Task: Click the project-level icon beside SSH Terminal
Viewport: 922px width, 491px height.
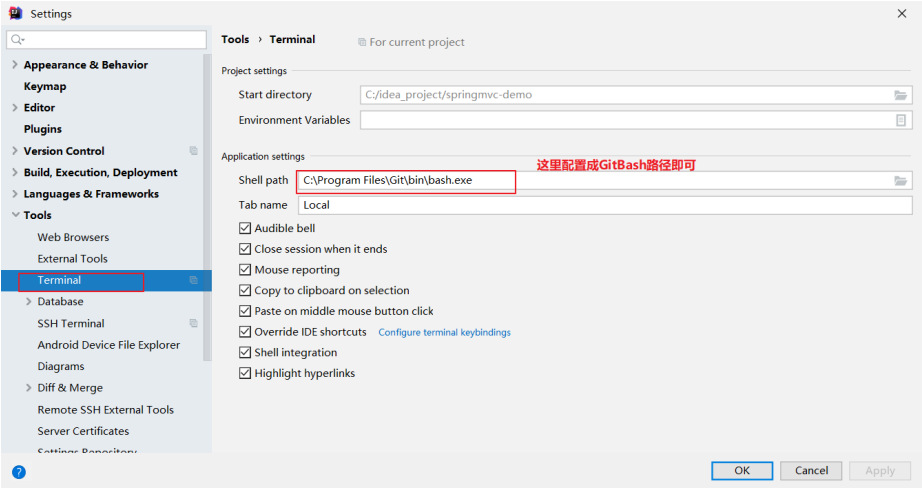Action: (193, 324)
